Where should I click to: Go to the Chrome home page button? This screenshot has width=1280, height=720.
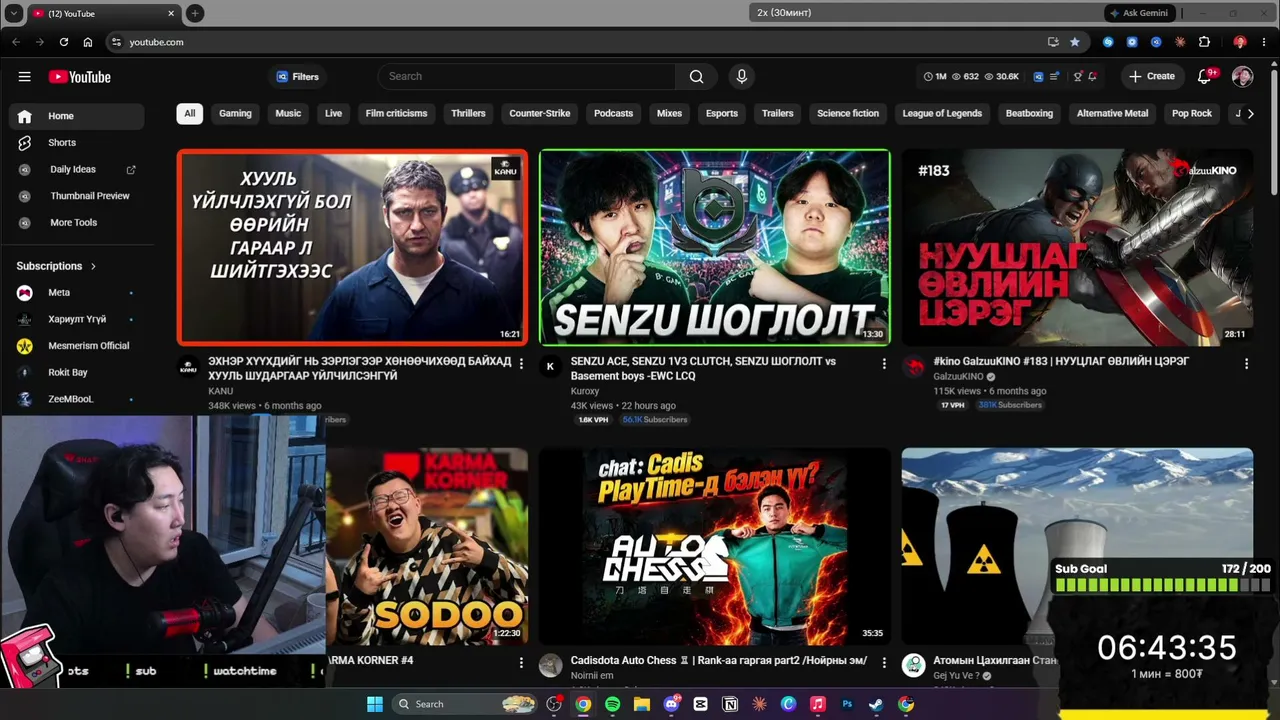88,42
